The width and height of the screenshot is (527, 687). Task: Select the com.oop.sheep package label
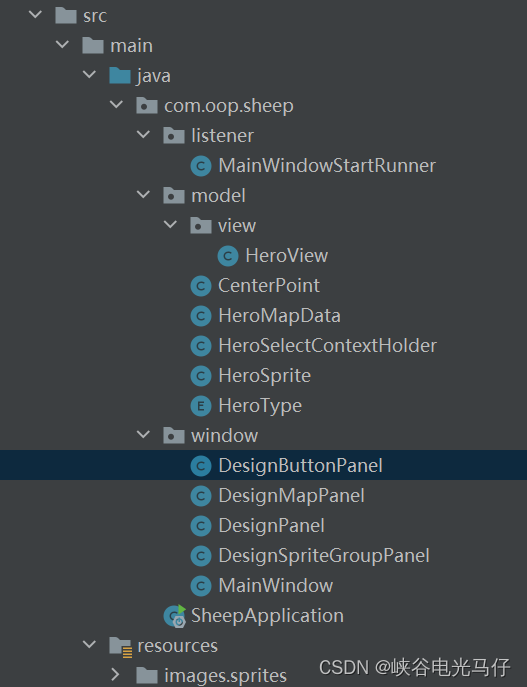229,106
